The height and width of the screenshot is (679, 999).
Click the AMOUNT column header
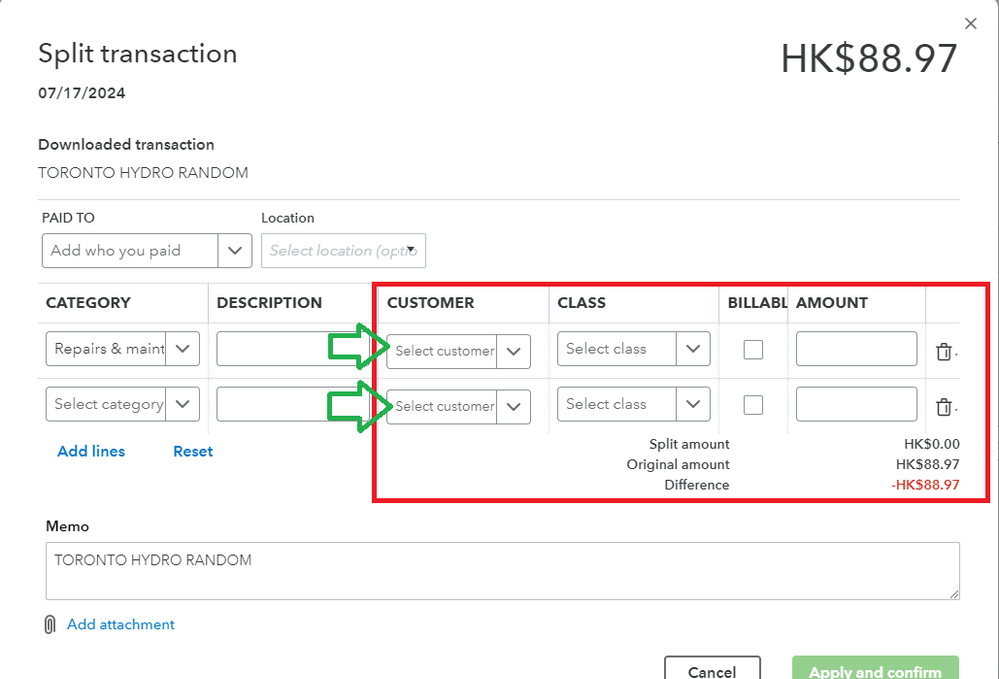click(832, 303)
